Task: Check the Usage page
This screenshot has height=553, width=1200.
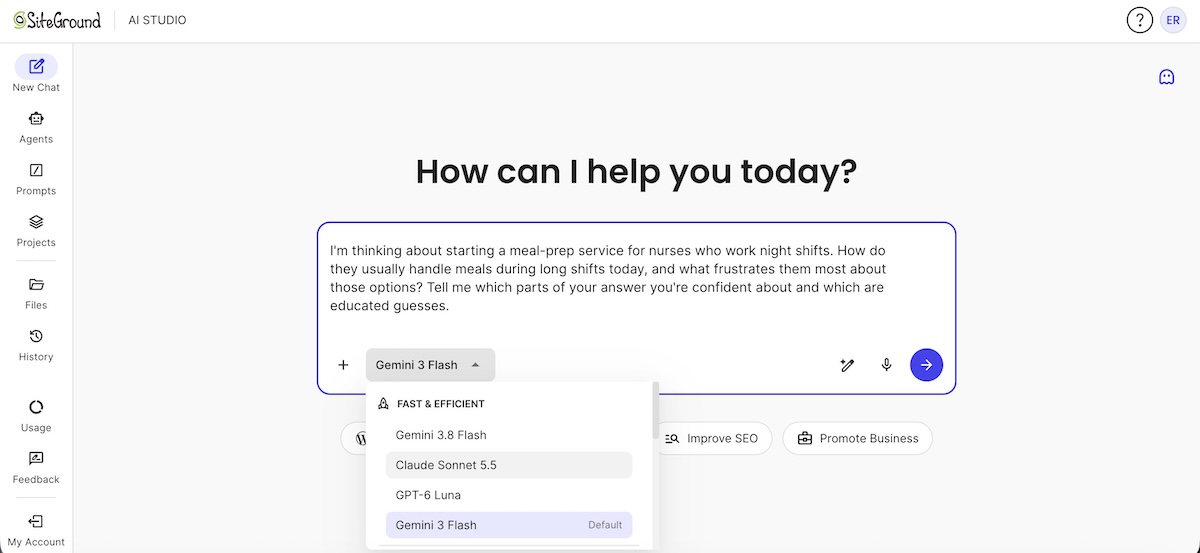Action: point(36,416)
